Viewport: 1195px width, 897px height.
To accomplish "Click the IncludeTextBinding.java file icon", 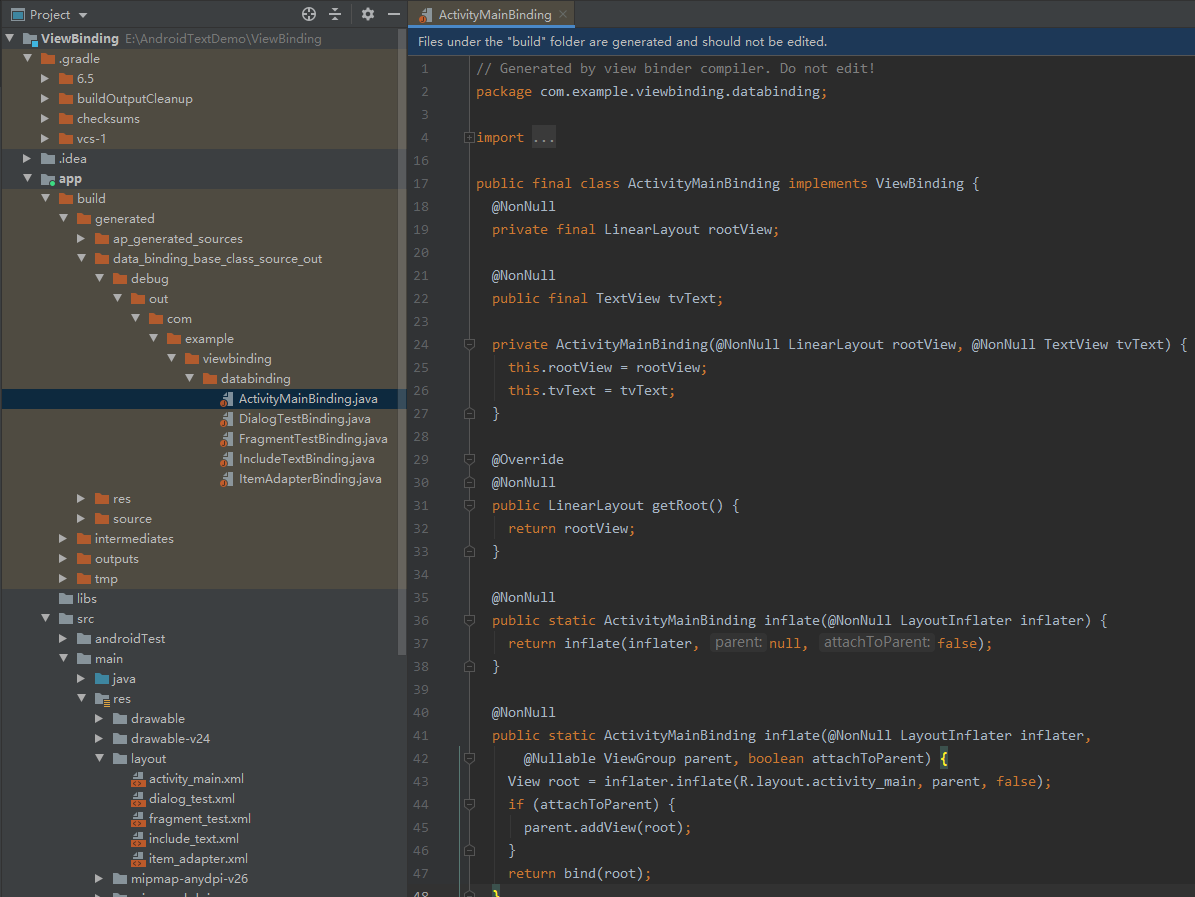I will point(226,459).
